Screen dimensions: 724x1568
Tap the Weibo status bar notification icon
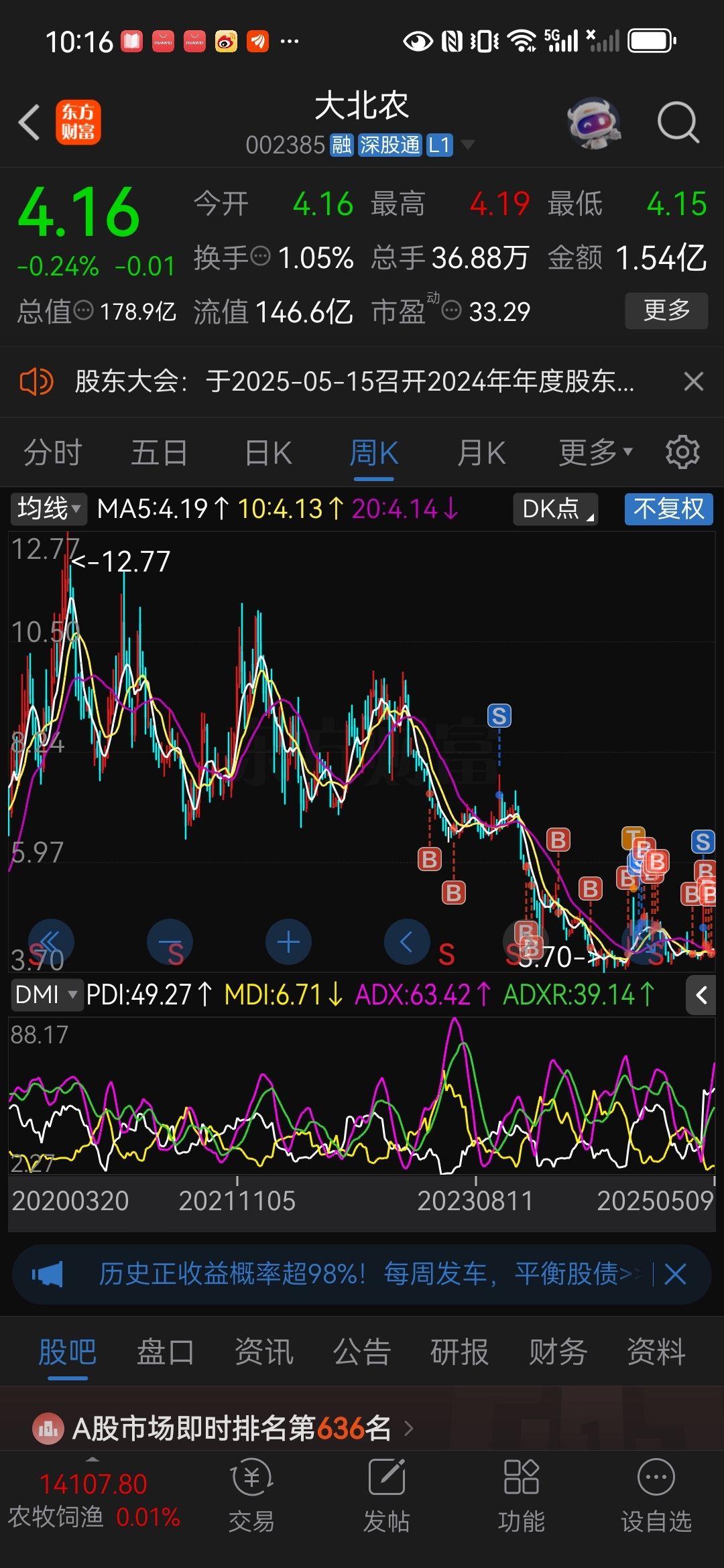point(226,42)
